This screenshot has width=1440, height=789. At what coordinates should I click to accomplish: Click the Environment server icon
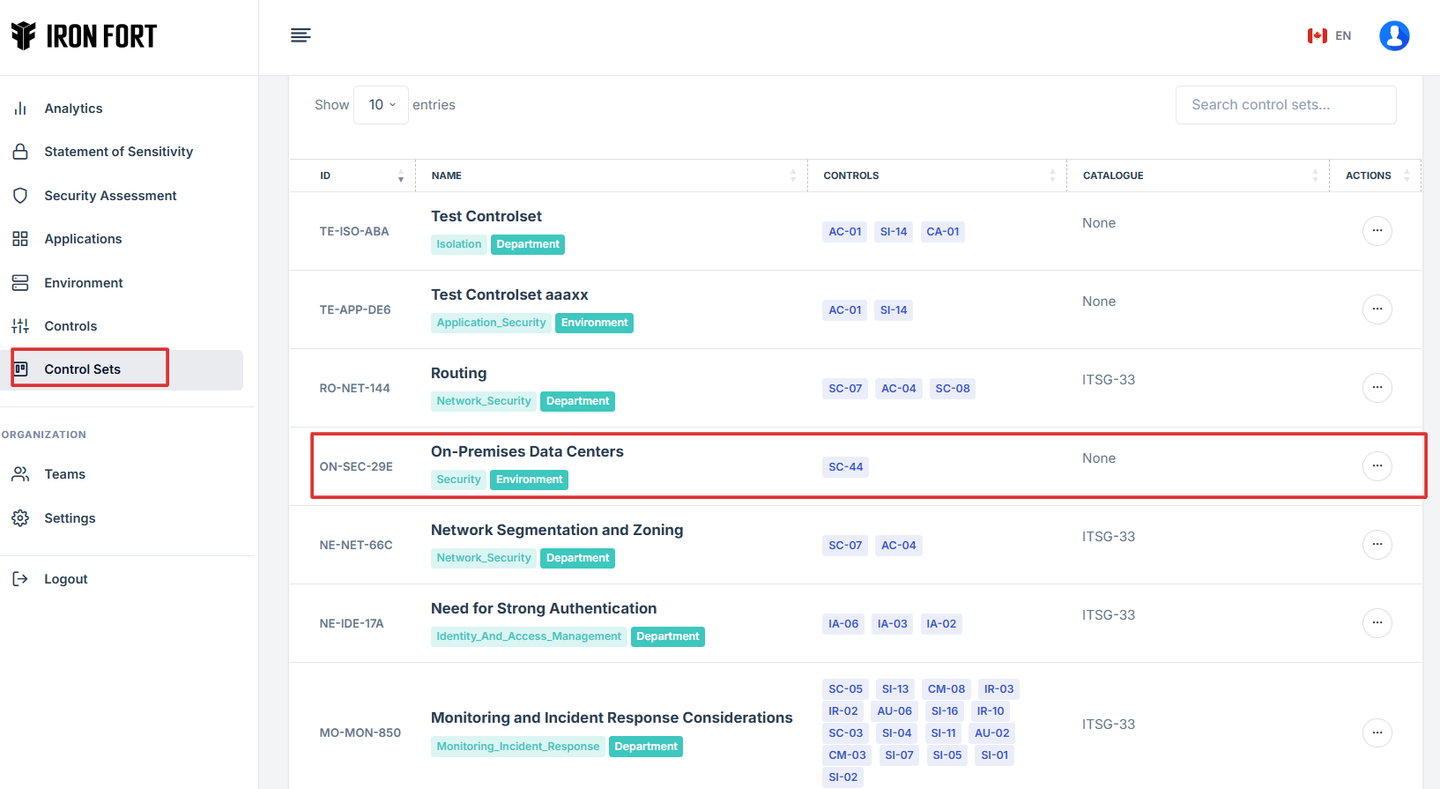[x=20, y=283]
